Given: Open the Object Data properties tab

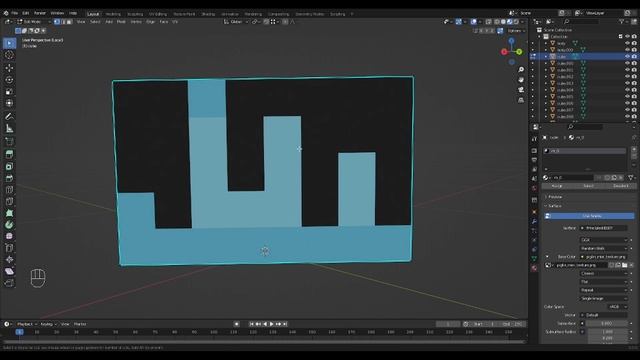Looking at the screenshot, I should pos(534,258).
